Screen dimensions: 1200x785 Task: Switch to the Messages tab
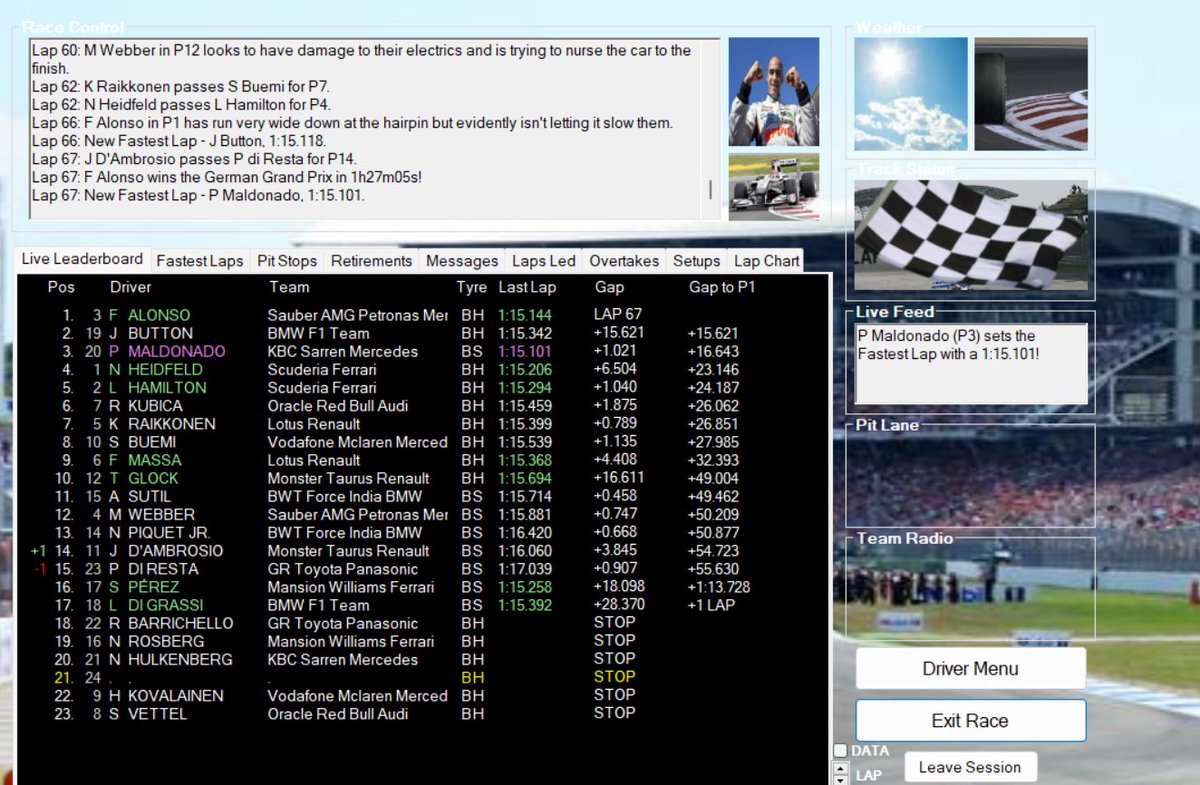click(462, 261)
